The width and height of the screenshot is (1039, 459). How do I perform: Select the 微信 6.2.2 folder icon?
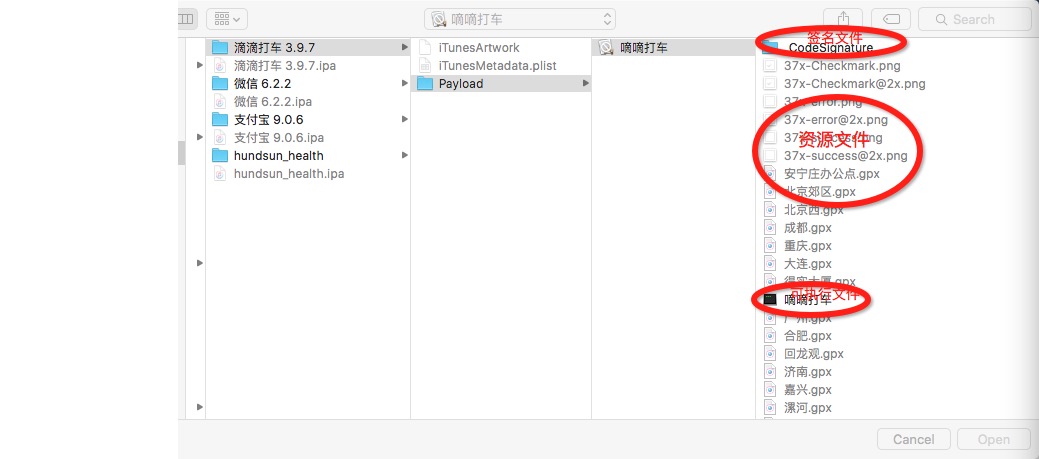(x=220, y=83)
